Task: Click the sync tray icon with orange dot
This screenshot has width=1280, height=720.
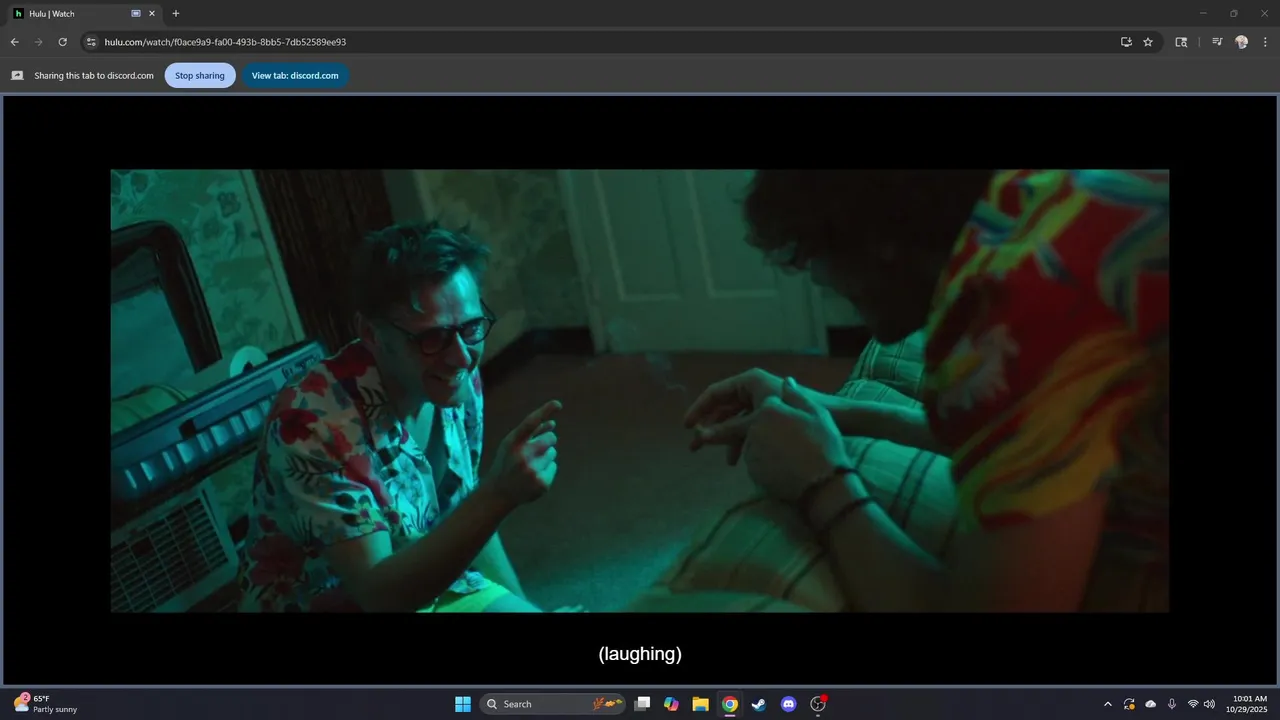Action: click(x=1129, y=704)
